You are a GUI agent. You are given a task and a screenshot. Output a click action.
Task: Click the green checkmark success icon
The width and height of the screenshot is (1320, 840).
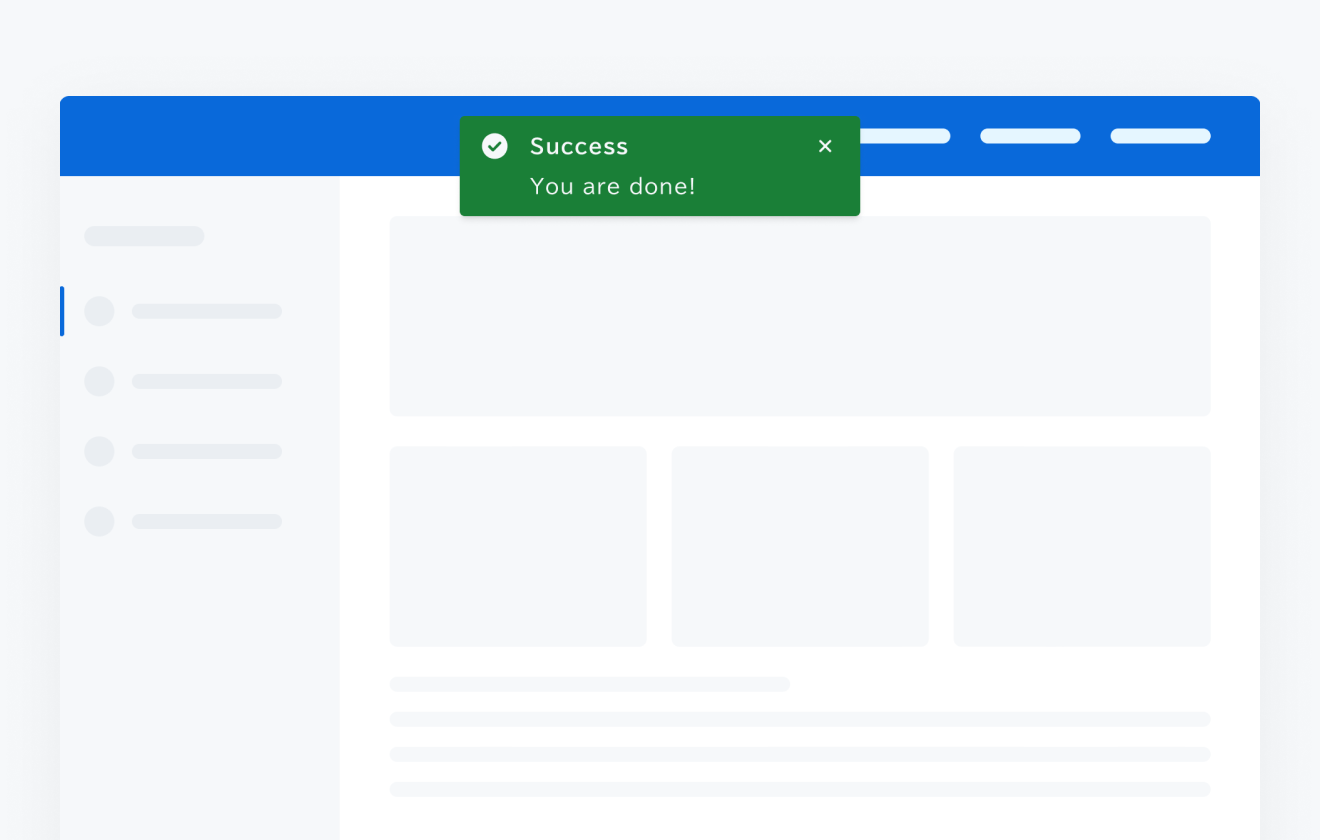point(495,146)
